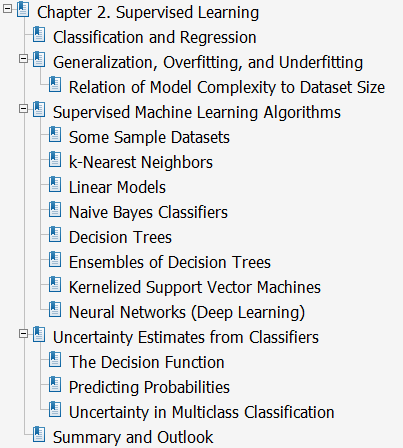This screenshot has height=448, width=403.
Task: Go to Ensembles of Decision Trees
Action: (x=170, y=262)
